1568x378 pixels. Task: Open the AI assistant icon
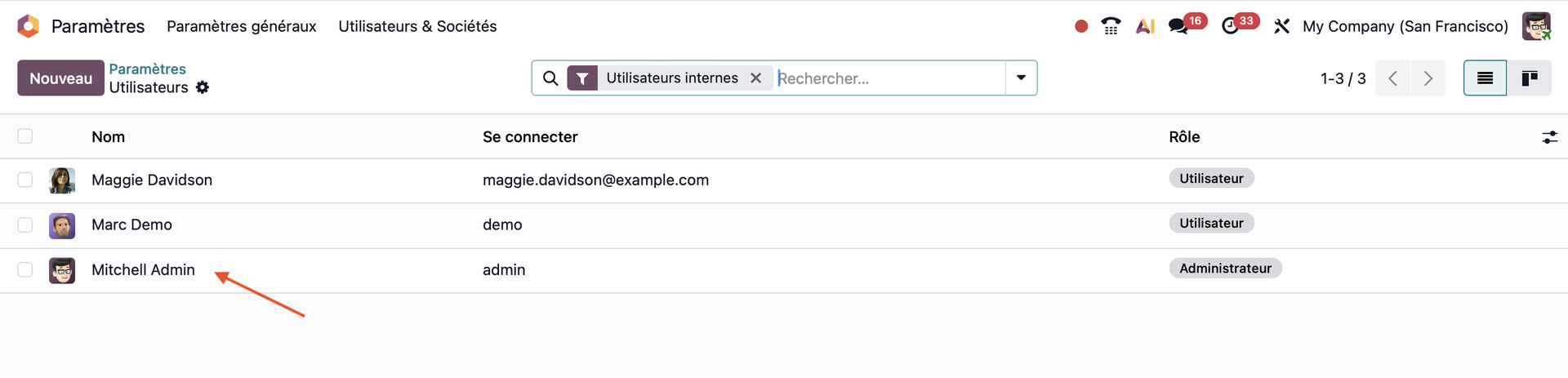pos(1145,26)
